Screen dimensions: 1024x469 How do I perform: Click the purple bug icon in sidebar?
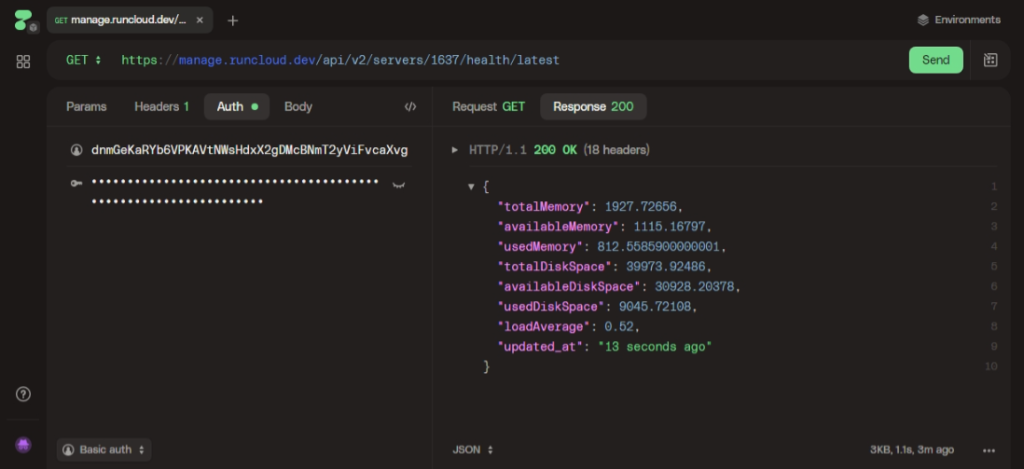(24, 444)
